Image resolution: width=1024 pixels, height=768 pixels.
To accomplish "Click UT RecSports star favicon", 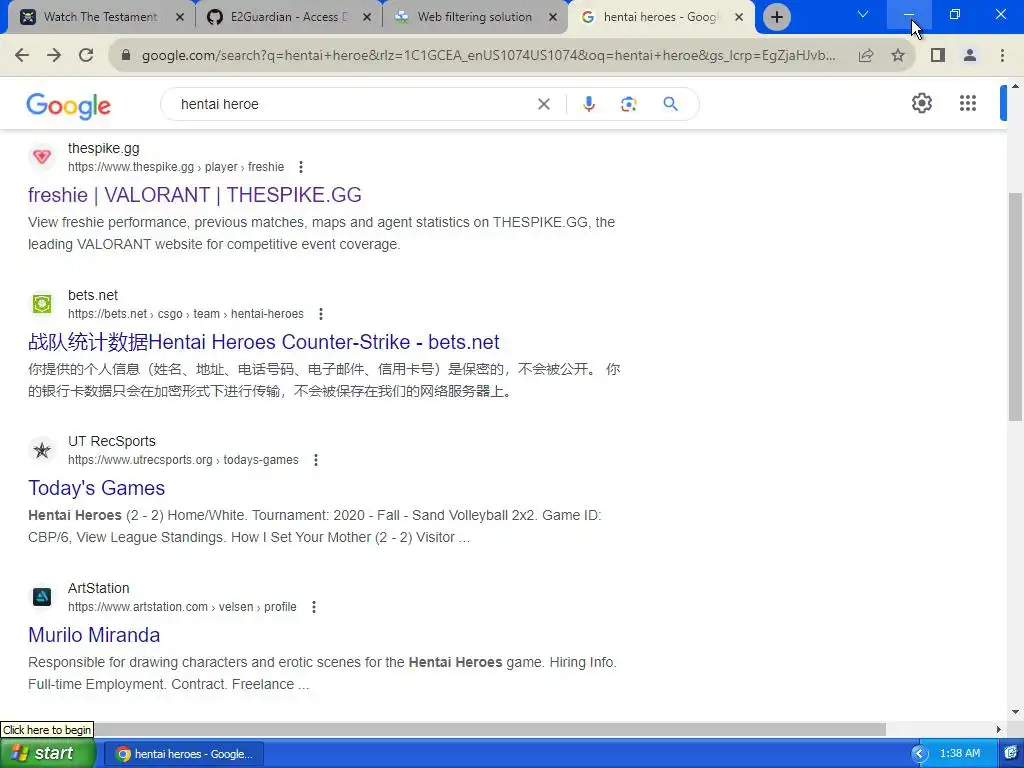I will click(42, 450).
